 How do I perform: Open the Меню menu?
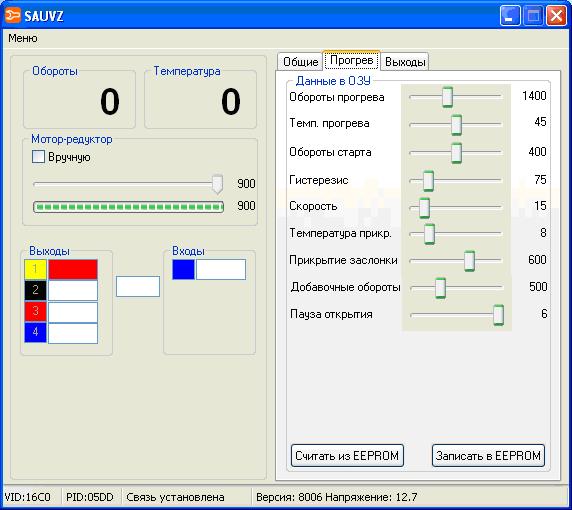pyautogui.click(x=23, y=38)
